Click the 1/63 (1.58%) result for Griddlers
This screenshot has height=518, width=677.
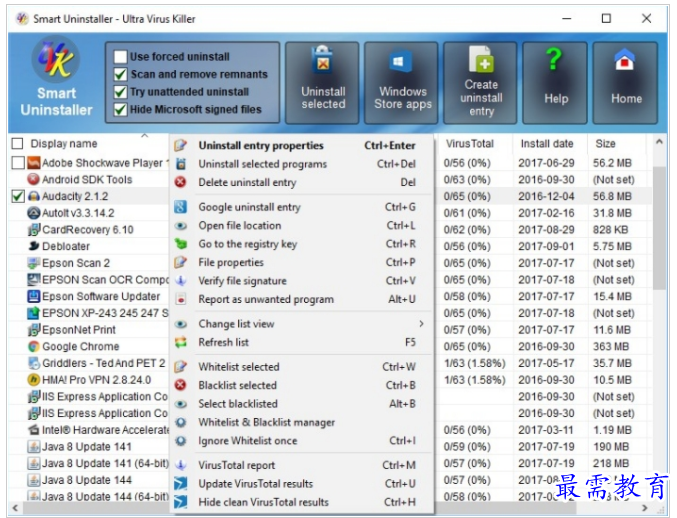pos(474,363)
